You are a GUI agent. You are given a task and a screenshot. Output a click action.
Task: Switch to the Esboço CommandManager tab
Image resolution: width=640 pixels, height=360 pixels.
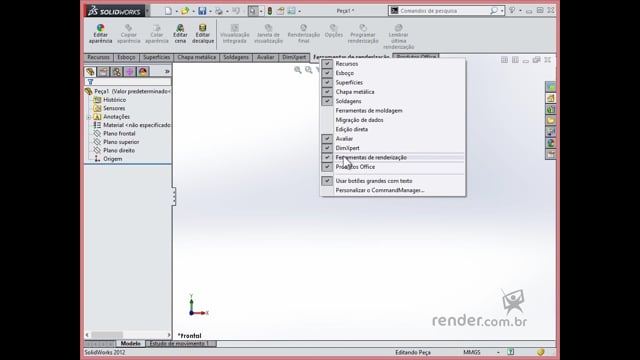[x=126, y=58]
